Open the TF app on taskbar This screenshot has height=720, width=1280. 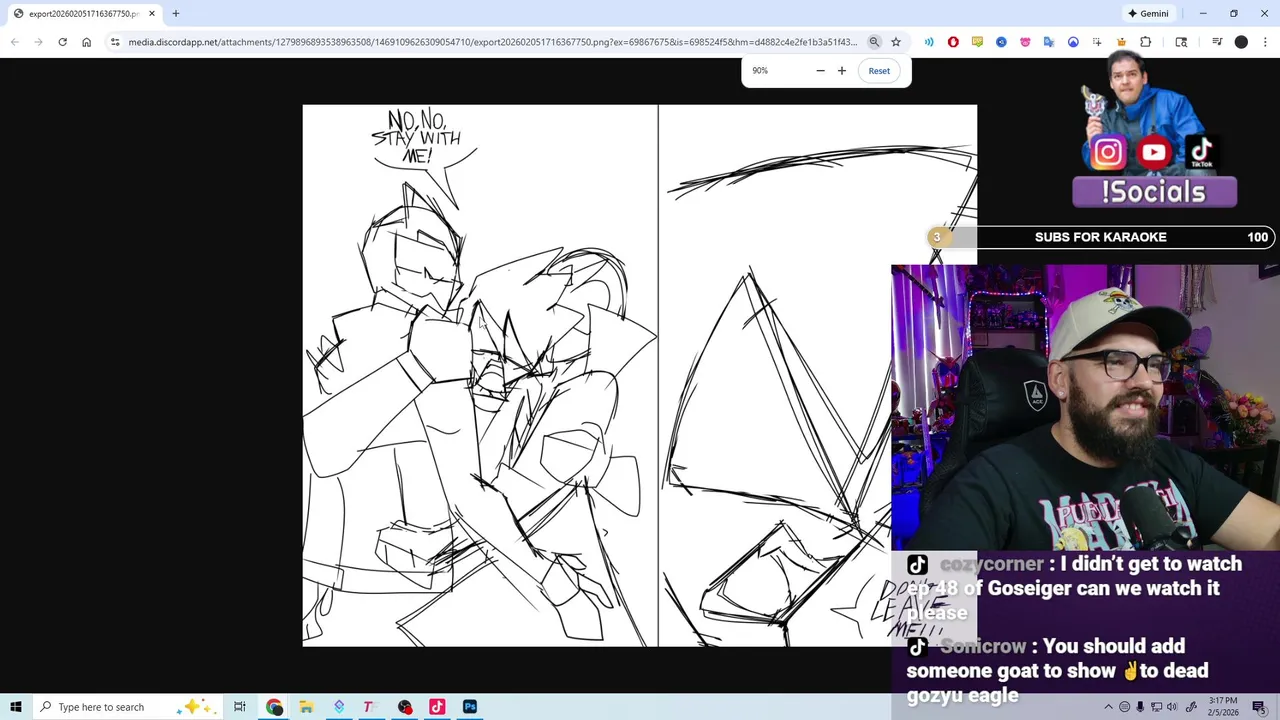[x=368, y=707]
